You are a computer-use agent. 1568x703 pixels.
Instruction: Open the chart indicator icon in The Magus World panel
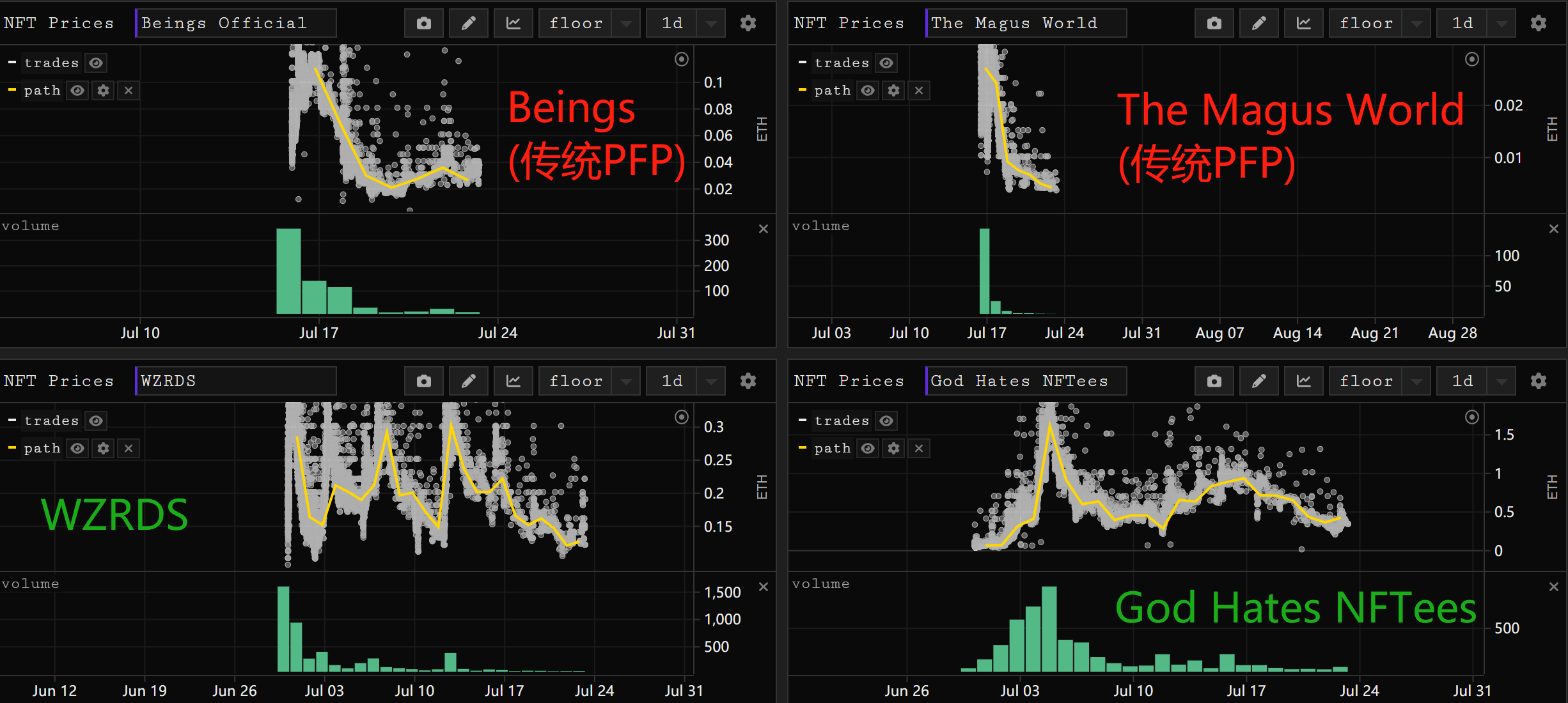click(1304, 24)
